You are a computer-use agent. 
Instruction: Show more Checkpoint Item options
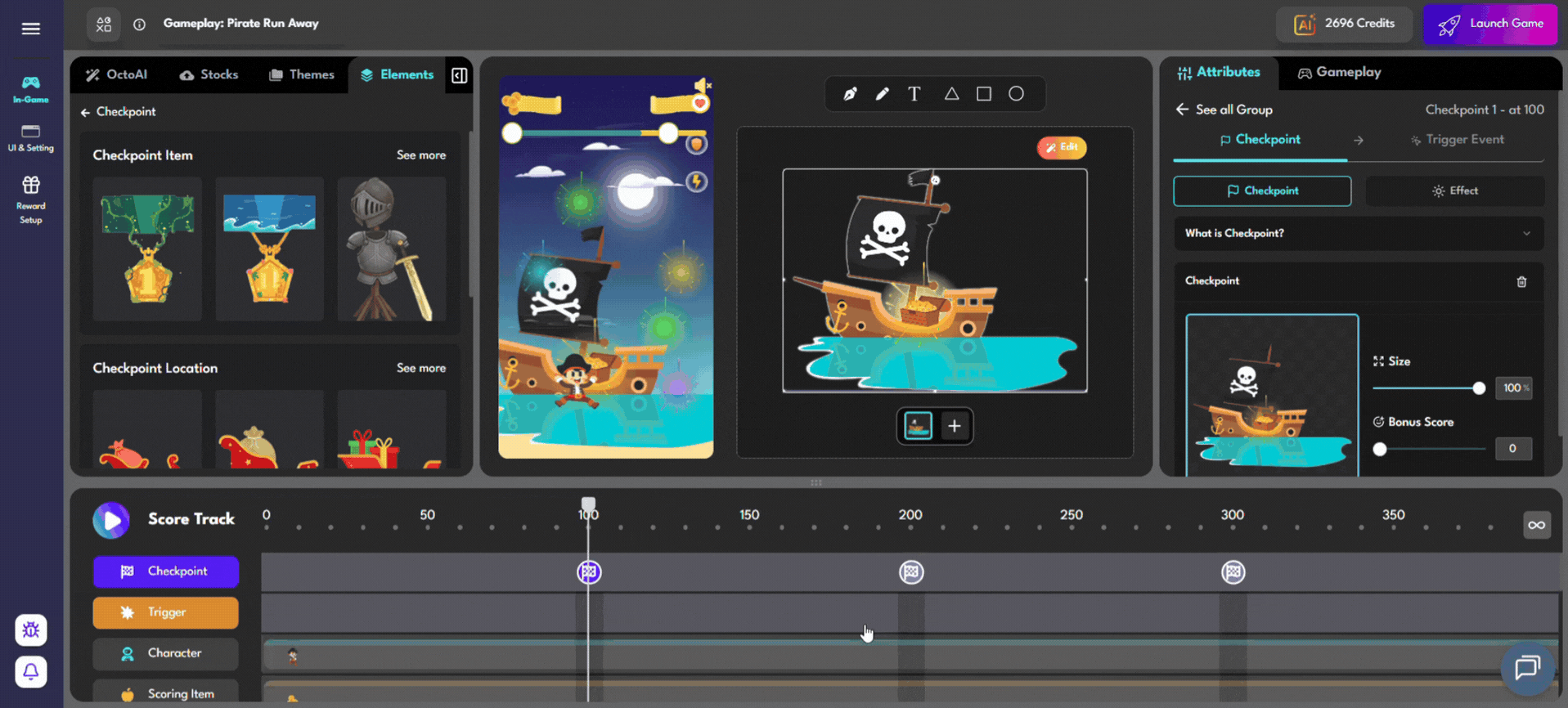tap(421, 155)
